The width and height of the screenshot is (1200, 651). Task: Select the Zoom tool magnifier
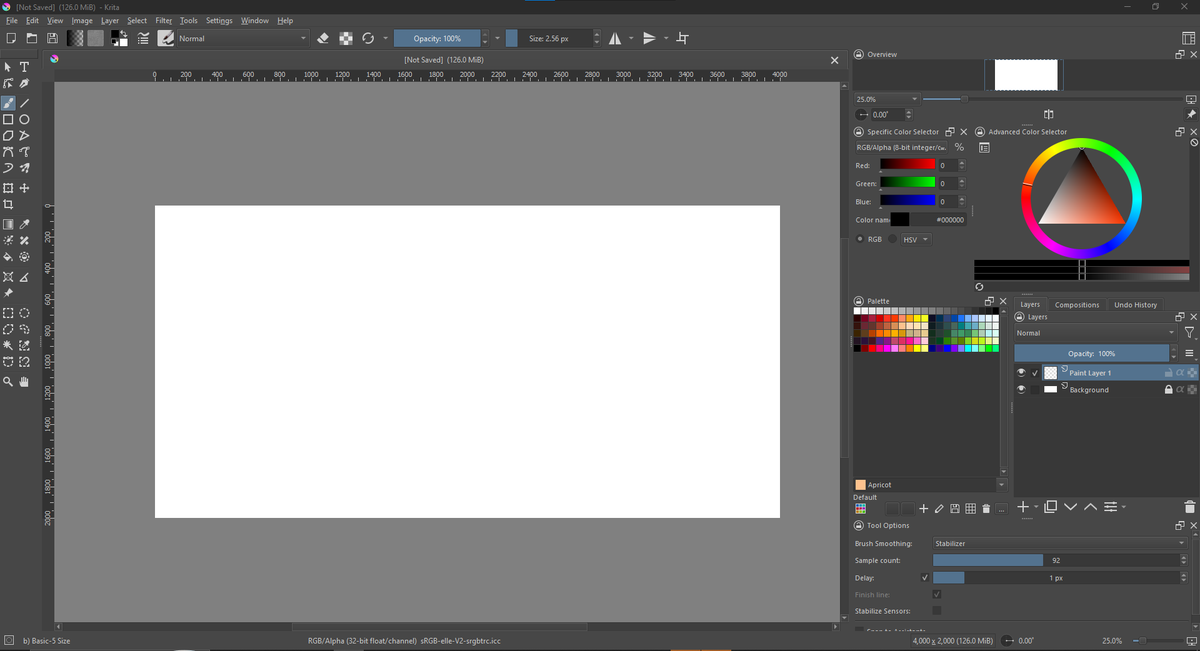(x=8, y=382)
